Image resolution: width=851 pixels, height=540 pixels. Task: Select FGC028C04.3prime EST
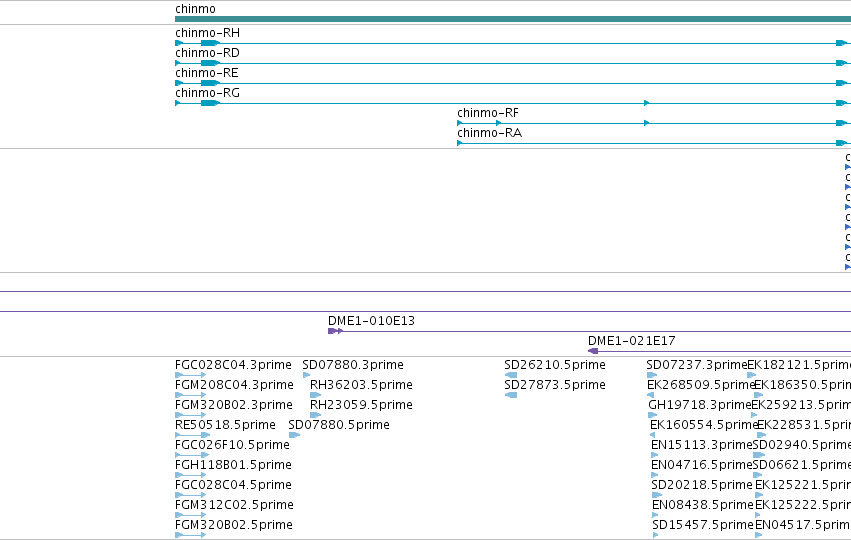pyautogui.click(x=233, y=365)
